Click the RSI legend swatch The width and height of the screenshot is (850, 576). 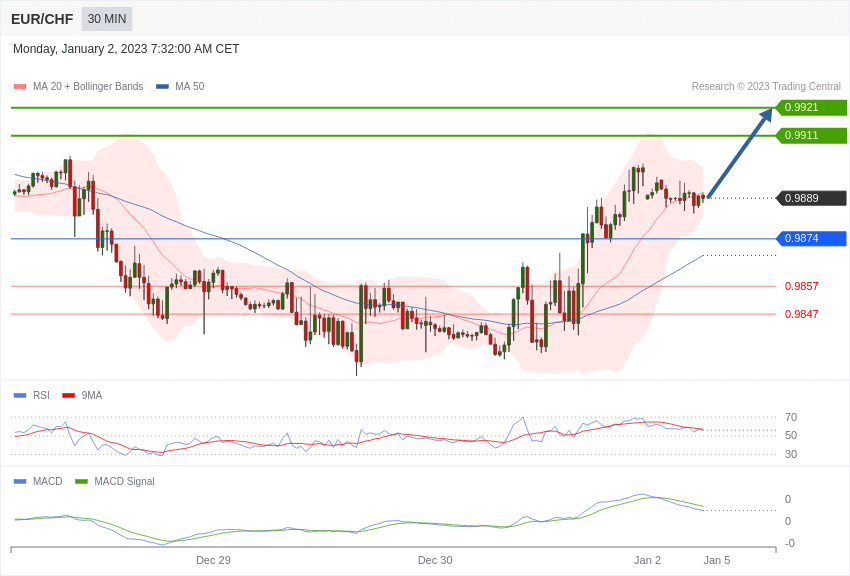tap(20, 396)
